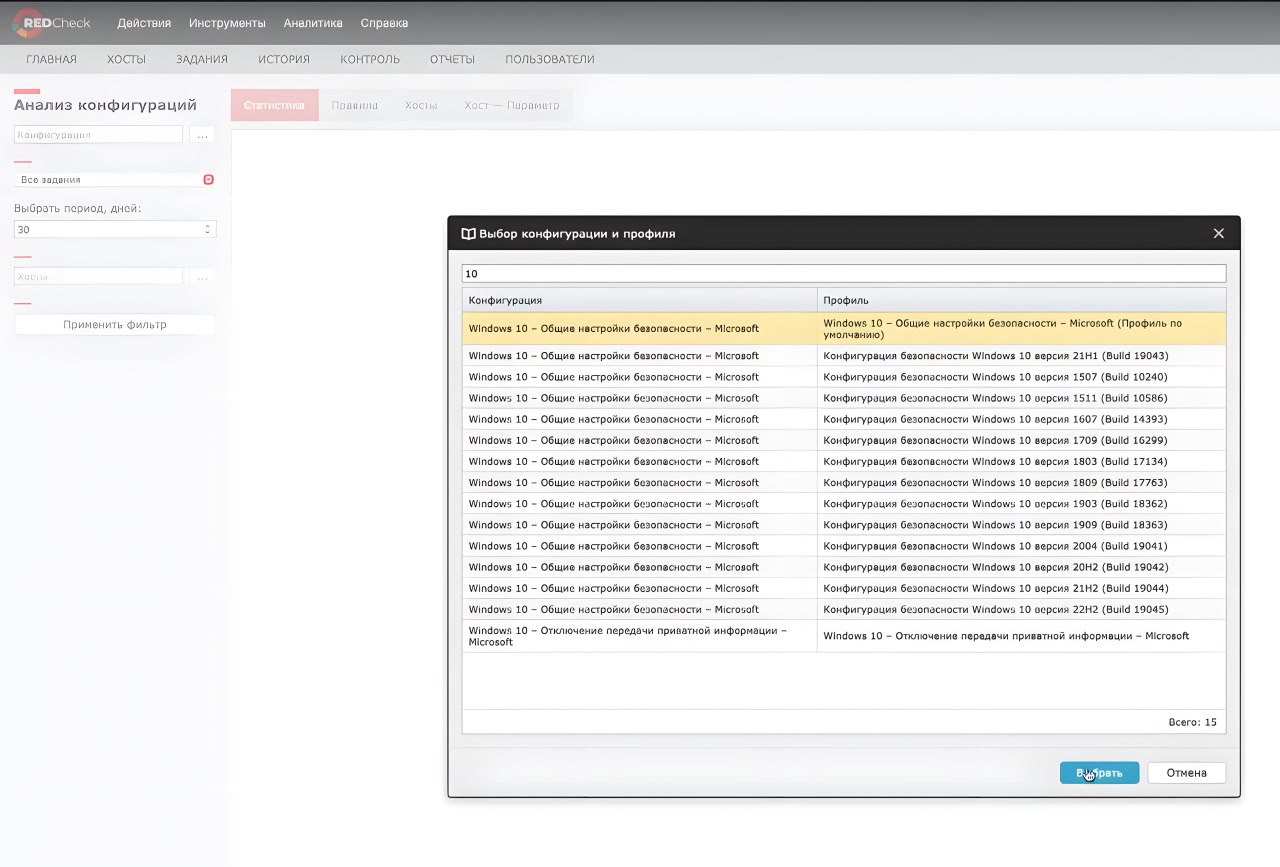Go to ХОСТЫ section

(x=126, y=59)
